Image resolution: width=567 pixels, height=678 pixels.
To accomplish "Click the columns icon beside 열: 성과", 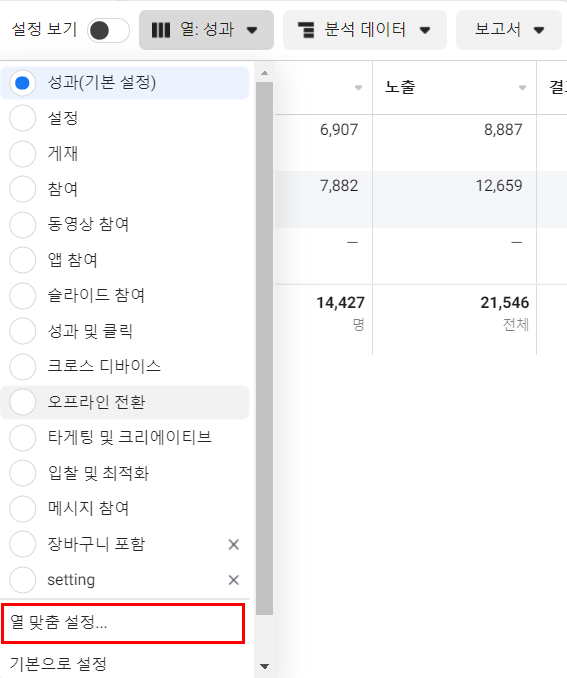I will click(161, 30).
